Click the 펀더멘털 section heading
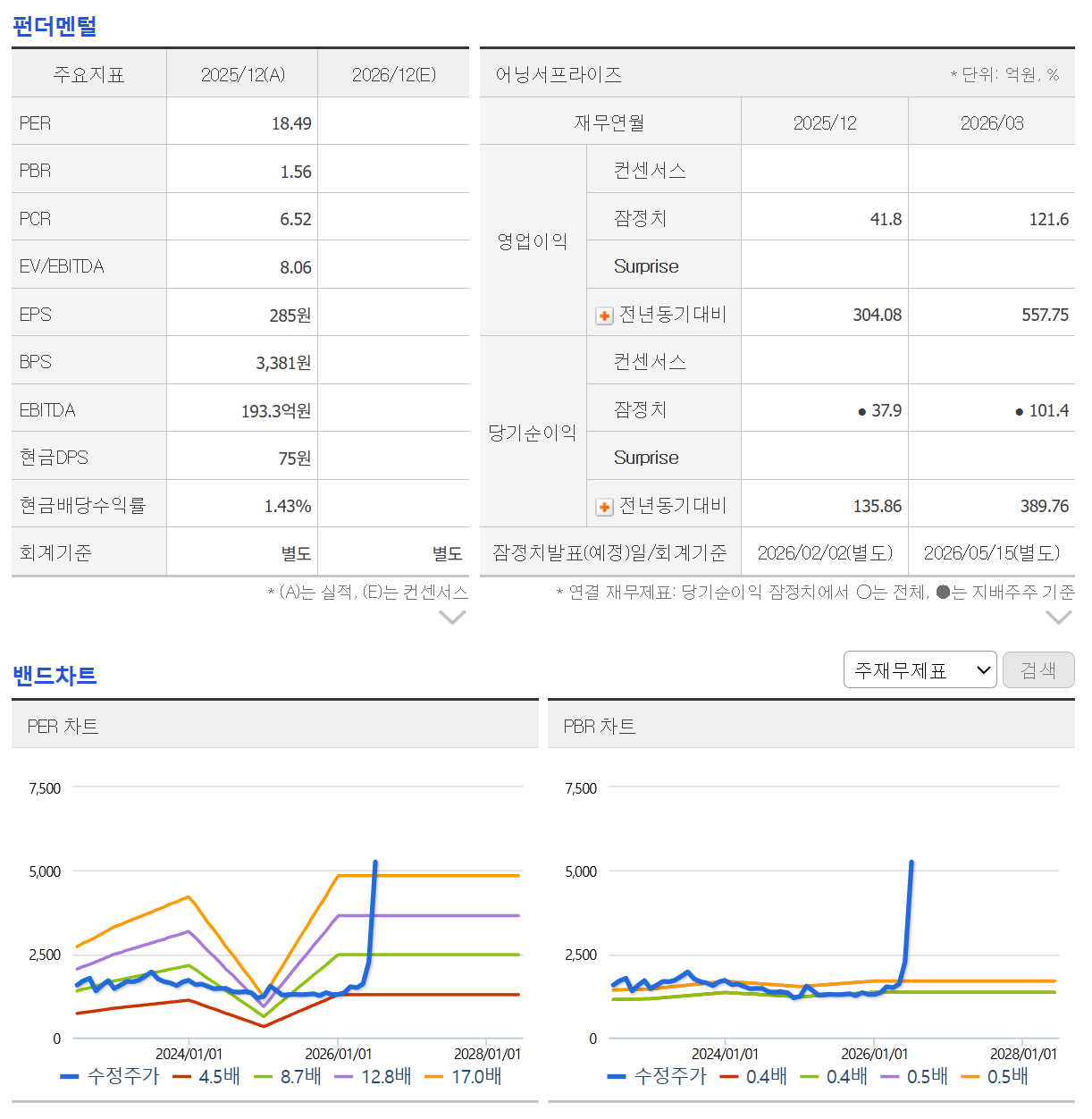 (x=55, y=26)
